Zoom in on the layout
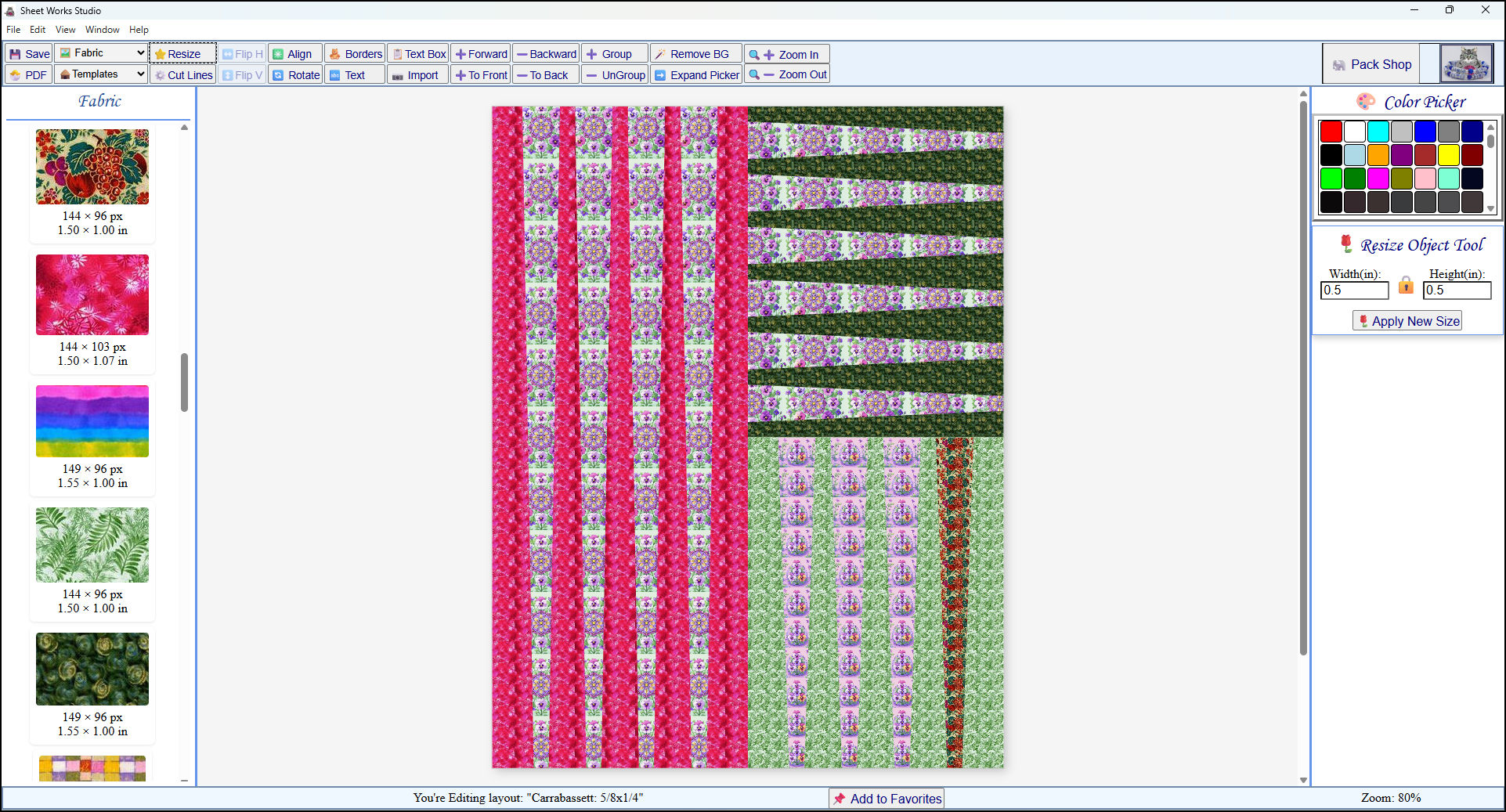1506x812 pixels. click(x=786, y=53)
